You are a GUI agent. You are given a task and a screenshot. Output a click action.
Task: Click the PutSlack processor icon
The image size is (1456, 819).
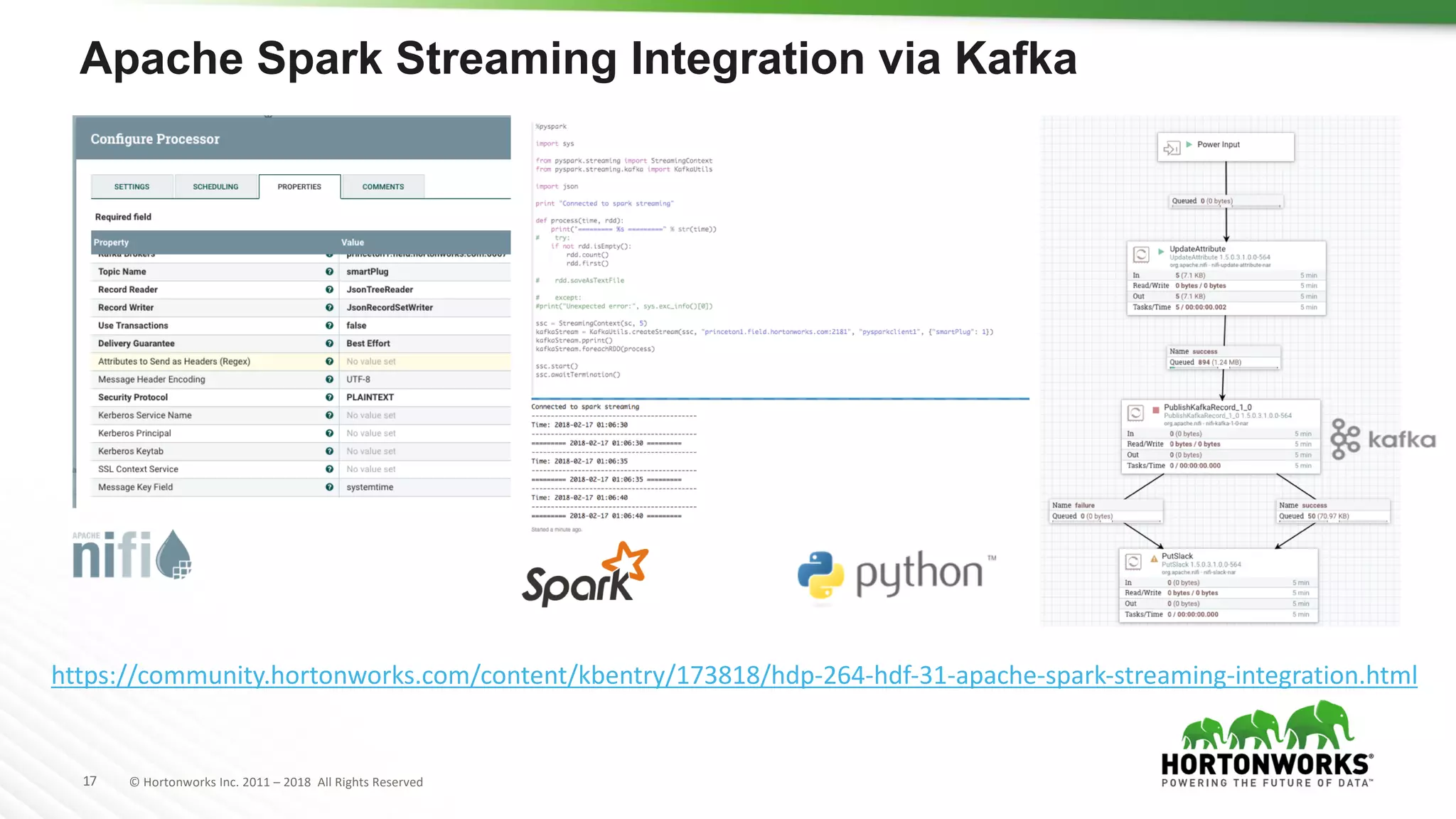[1134, 562]
